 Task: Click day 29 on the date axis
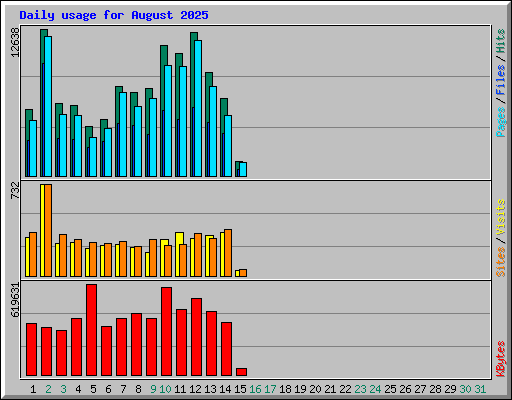(450, 389)
